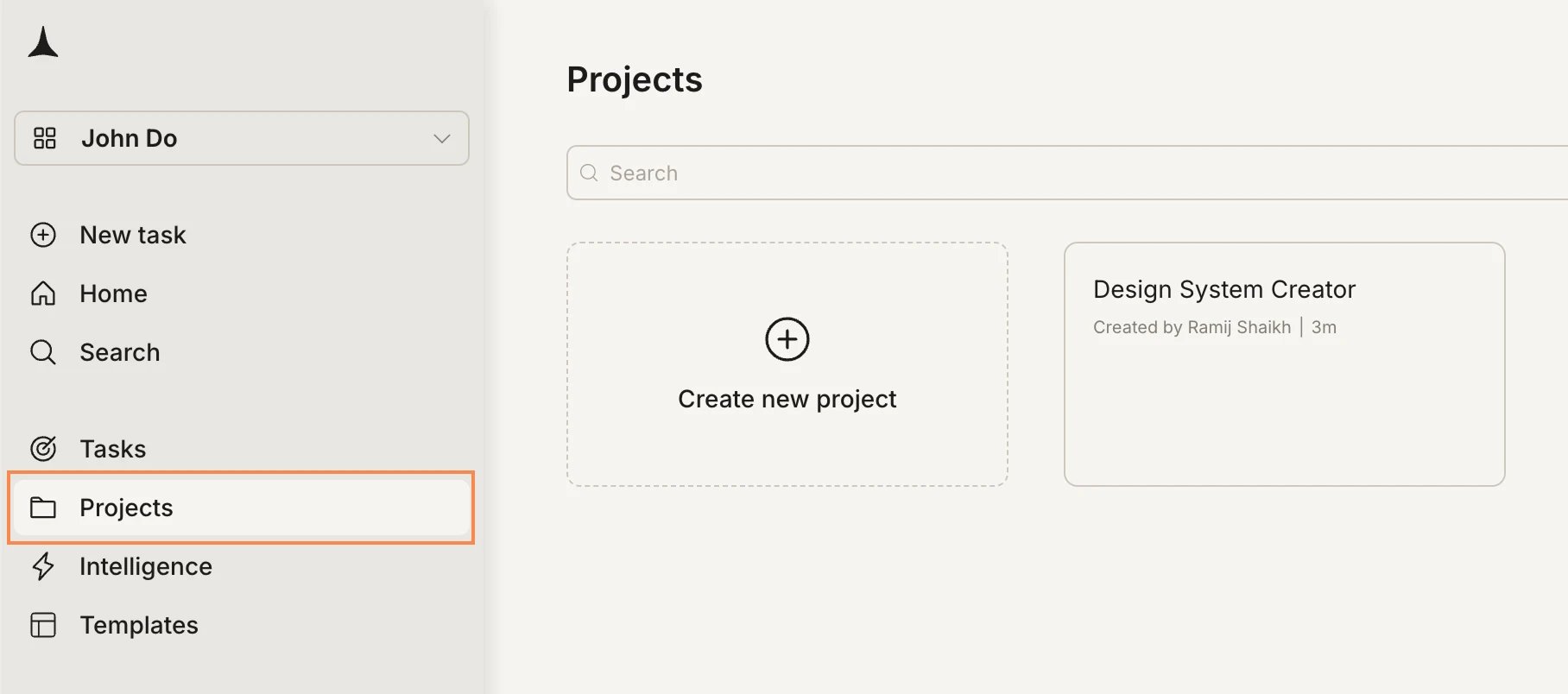Open the Tasks section
The image size is (1568, 694).
113,449
